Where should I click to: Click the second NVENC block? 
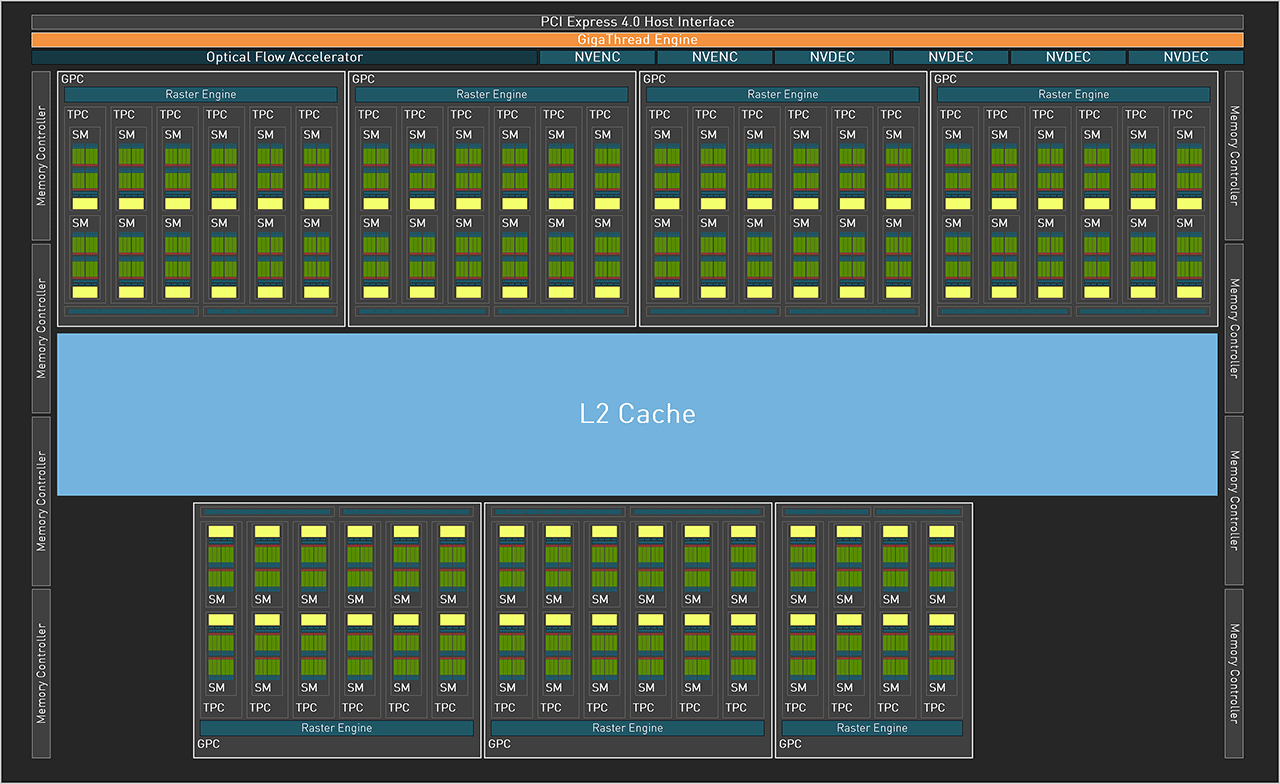point(715,57)
